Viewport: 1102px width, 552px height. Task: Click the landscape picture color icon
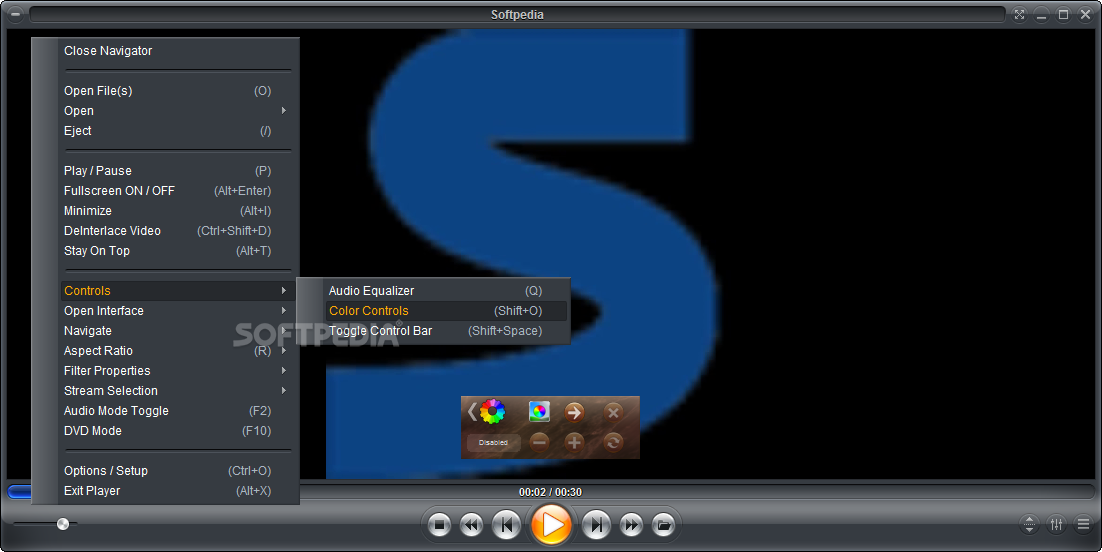[539, 411]
